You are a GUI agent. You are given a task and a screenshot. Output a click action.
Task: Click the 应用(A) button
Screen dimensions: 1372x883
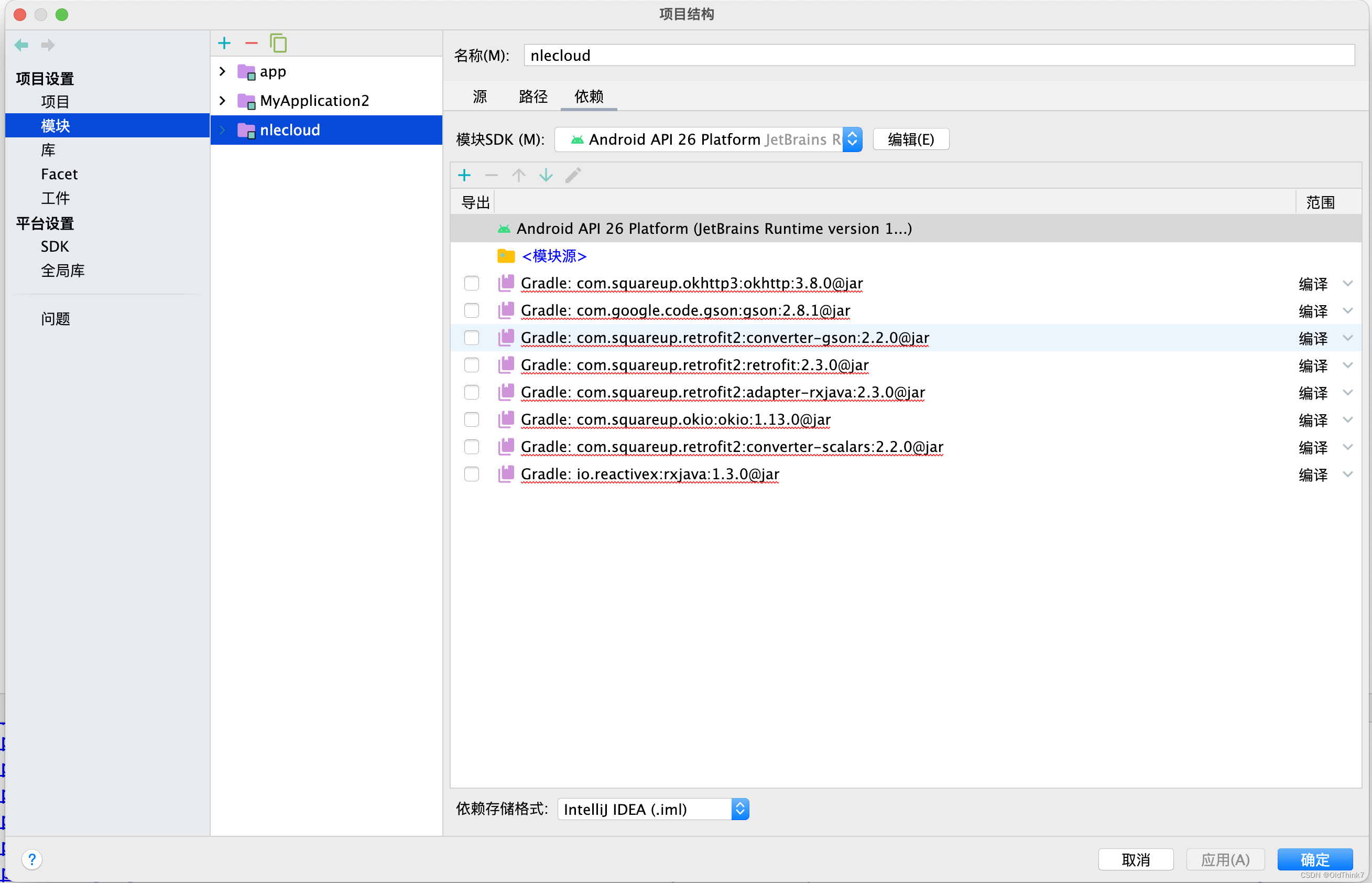click(x=1225, y=859)
